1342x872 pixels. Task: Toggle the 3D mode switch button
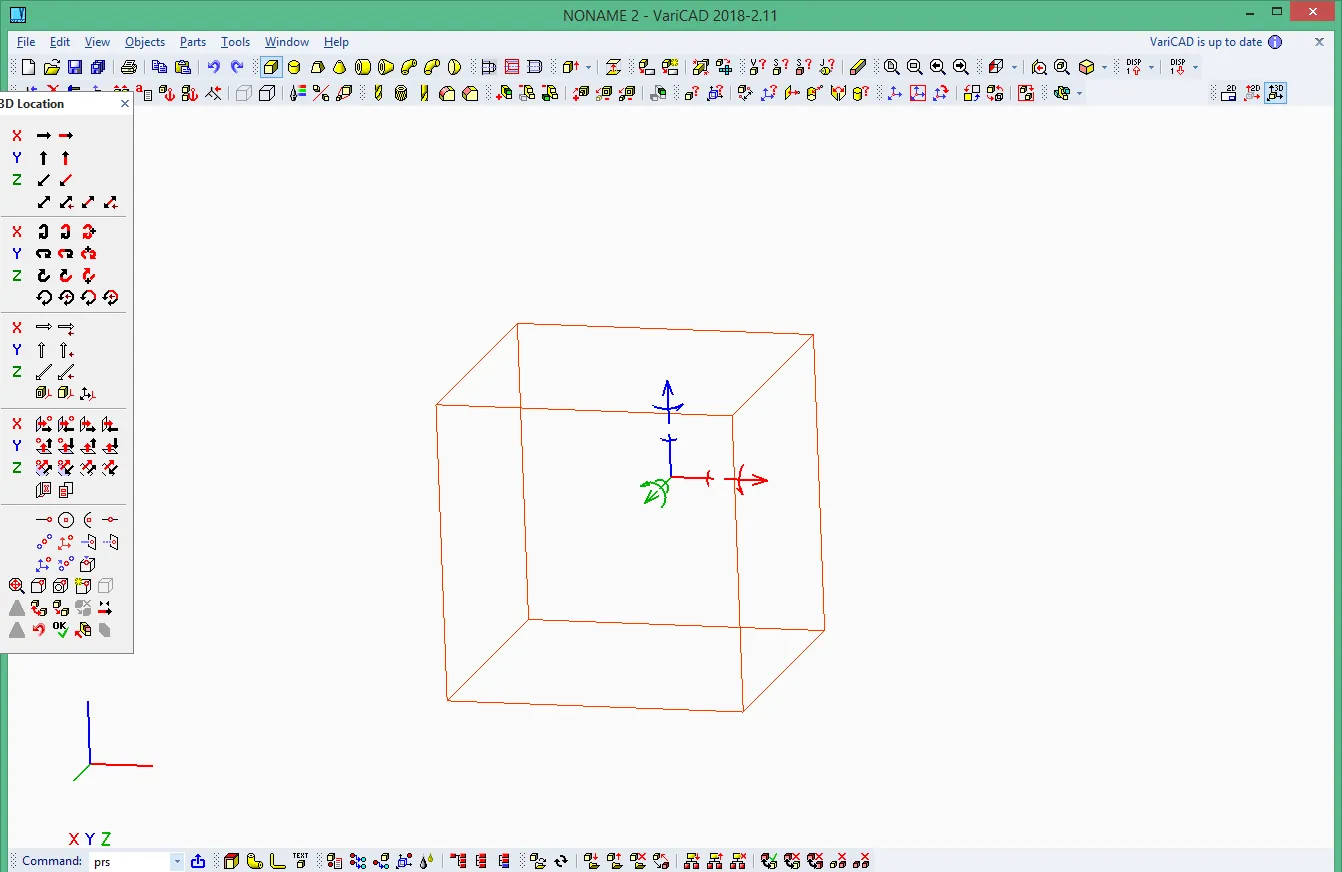1275,93
